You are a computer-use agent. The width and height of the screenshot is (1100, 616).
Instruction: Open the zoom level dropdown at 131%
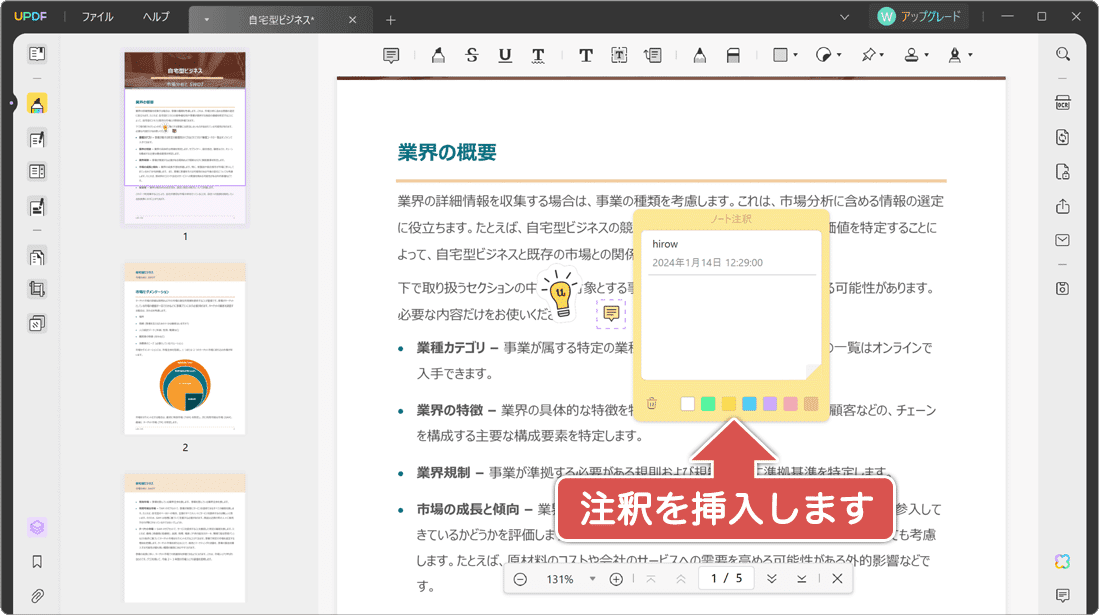click(592, 579)
